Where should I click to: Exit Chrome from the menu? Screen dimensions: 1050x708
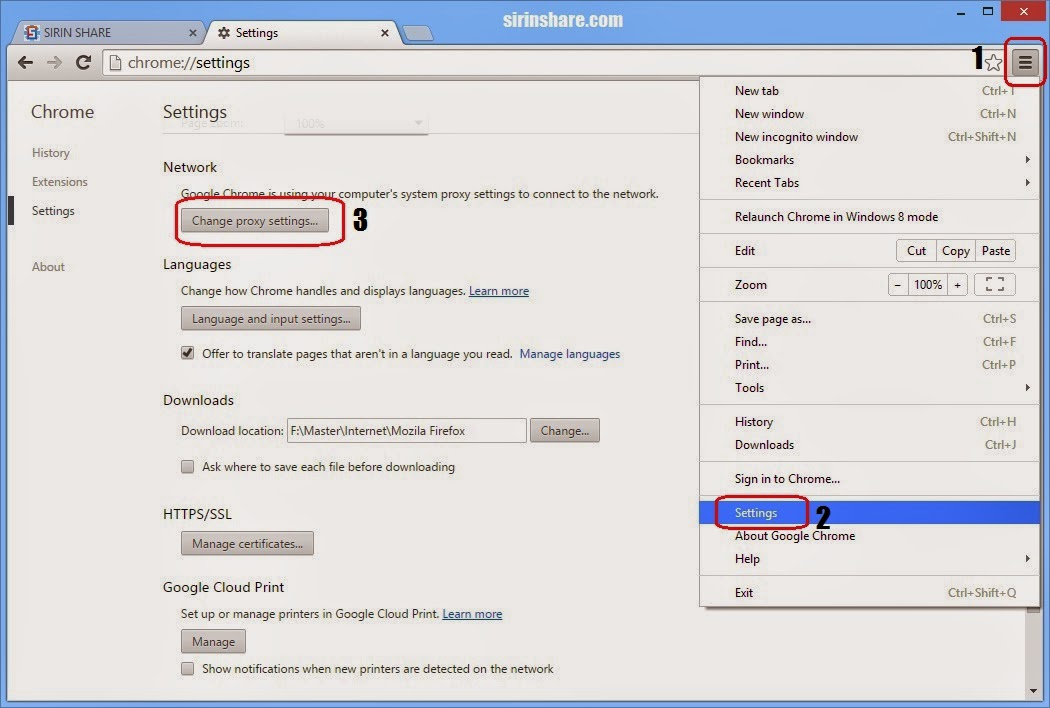869,593
